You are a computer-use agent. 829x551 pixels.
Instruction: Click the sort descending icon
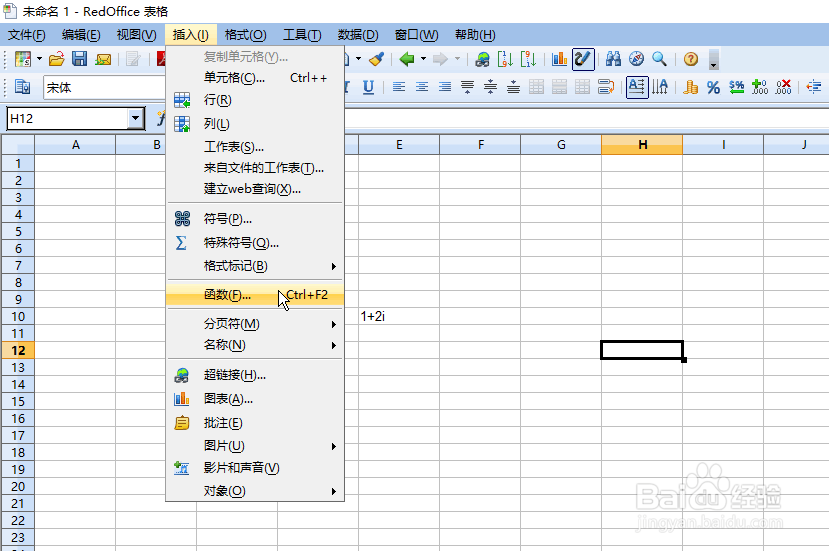pos(528,59)
